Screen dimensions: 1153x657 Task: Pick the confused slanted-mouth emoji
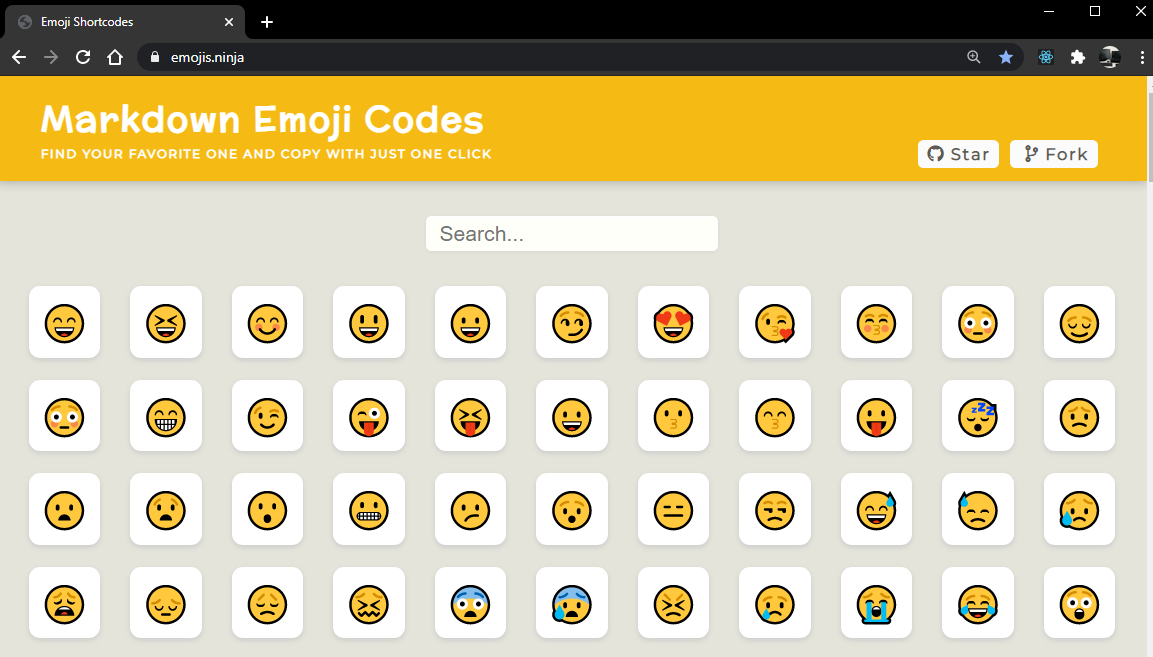(470, 509)
